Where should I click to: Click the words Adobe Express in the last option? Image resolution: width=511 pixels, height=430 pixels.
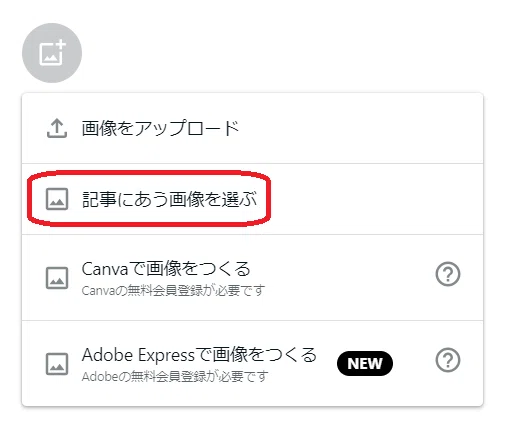click(x=138, y=355)
